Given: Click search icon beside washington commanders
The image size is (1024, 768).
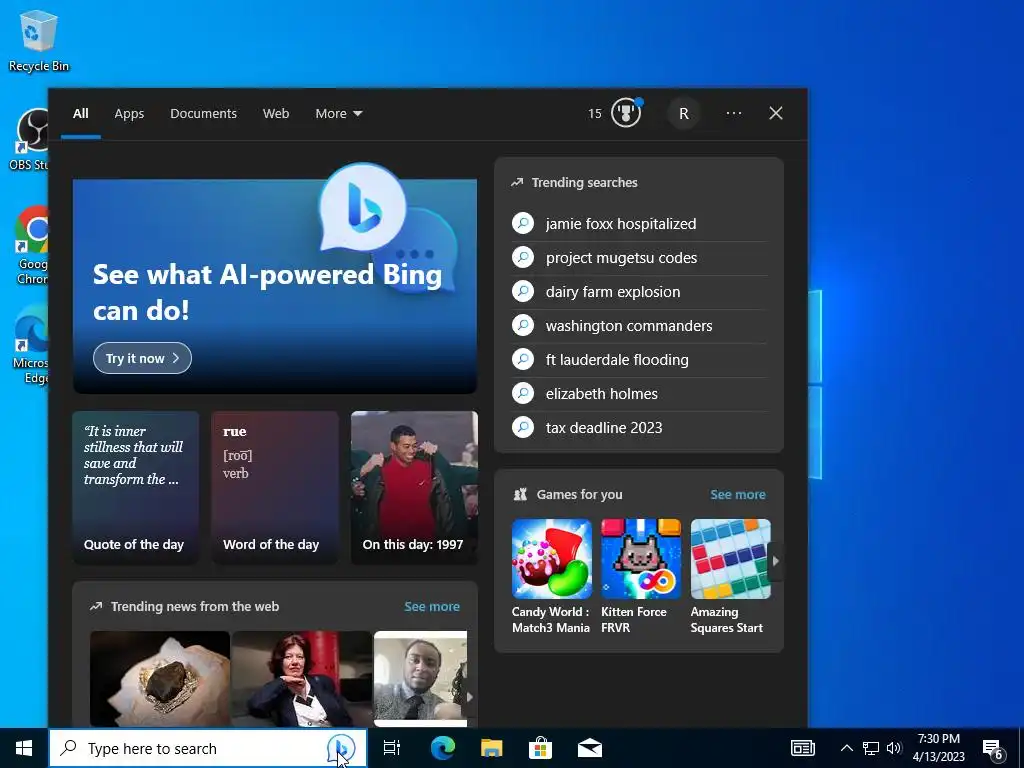Looking at the screenshot, I should tap(523, 325).
